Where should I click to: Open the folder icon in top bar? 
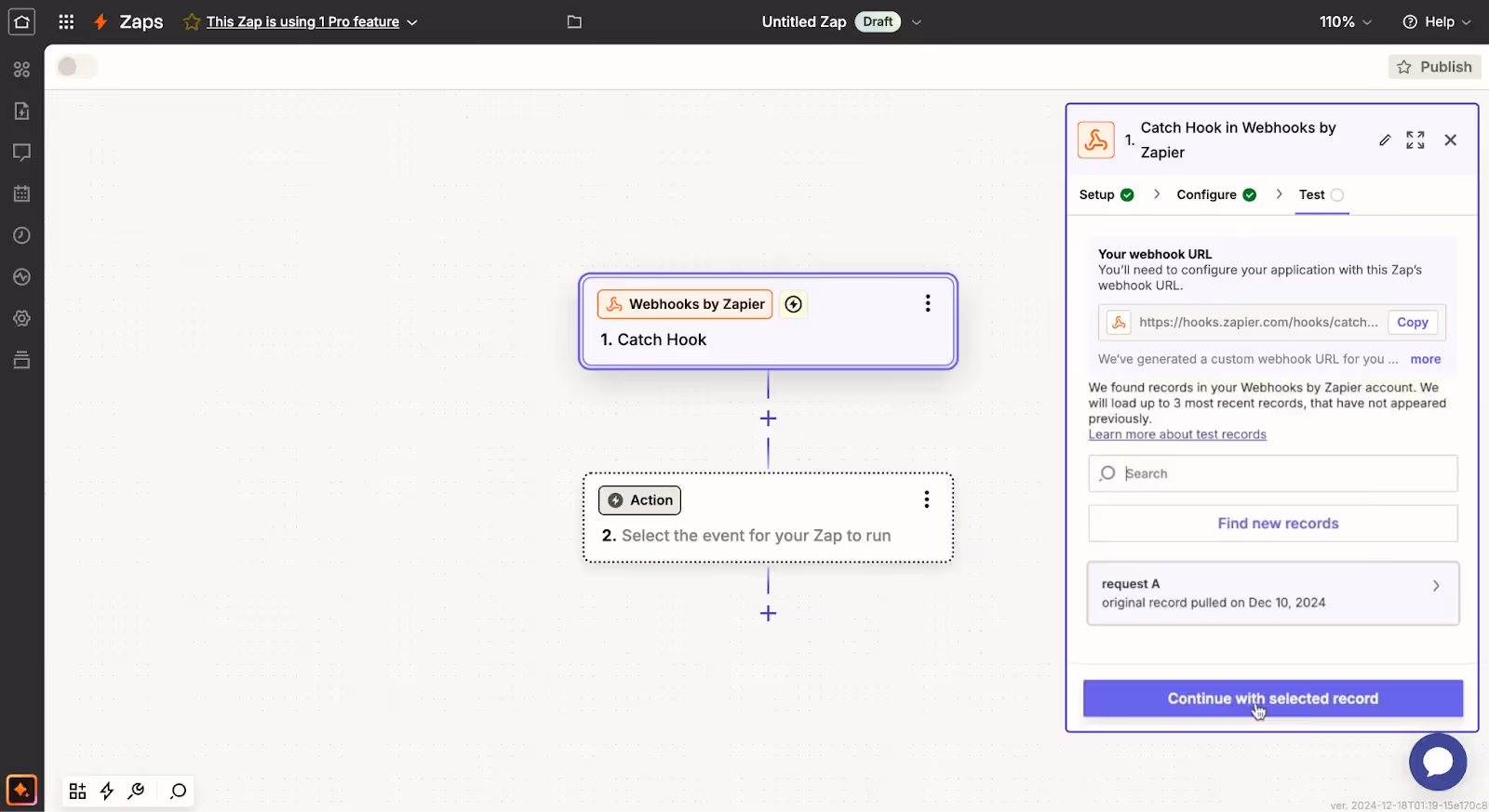point(574,21)
